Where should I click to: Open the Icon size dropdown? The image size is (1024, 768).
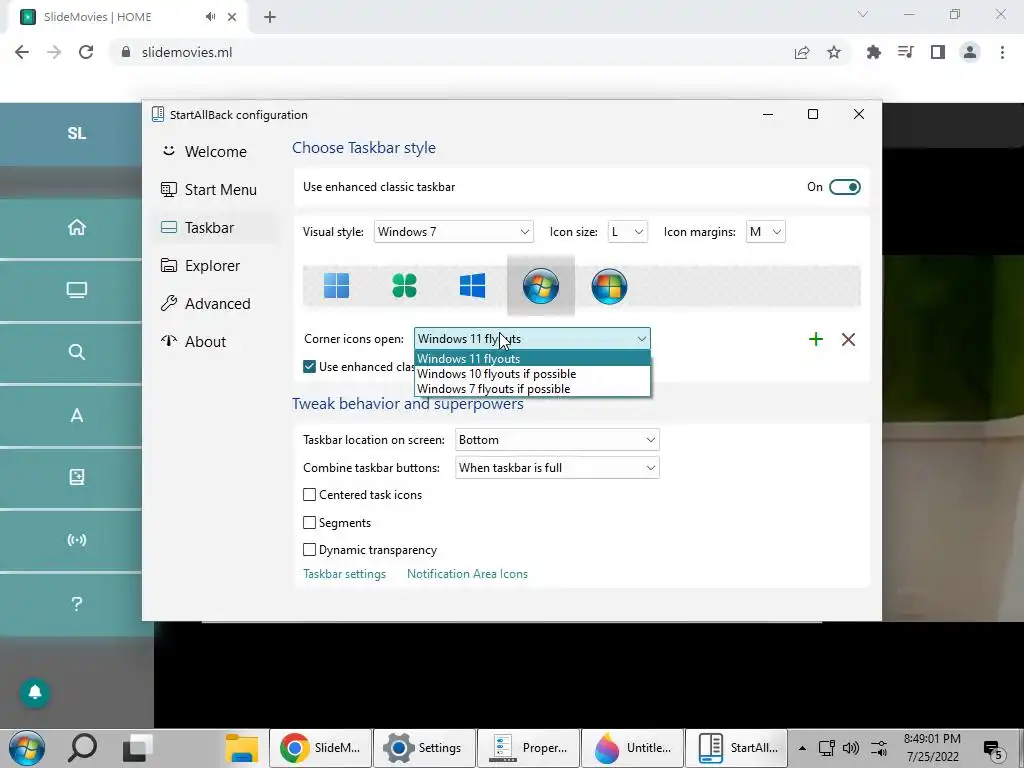627,232
